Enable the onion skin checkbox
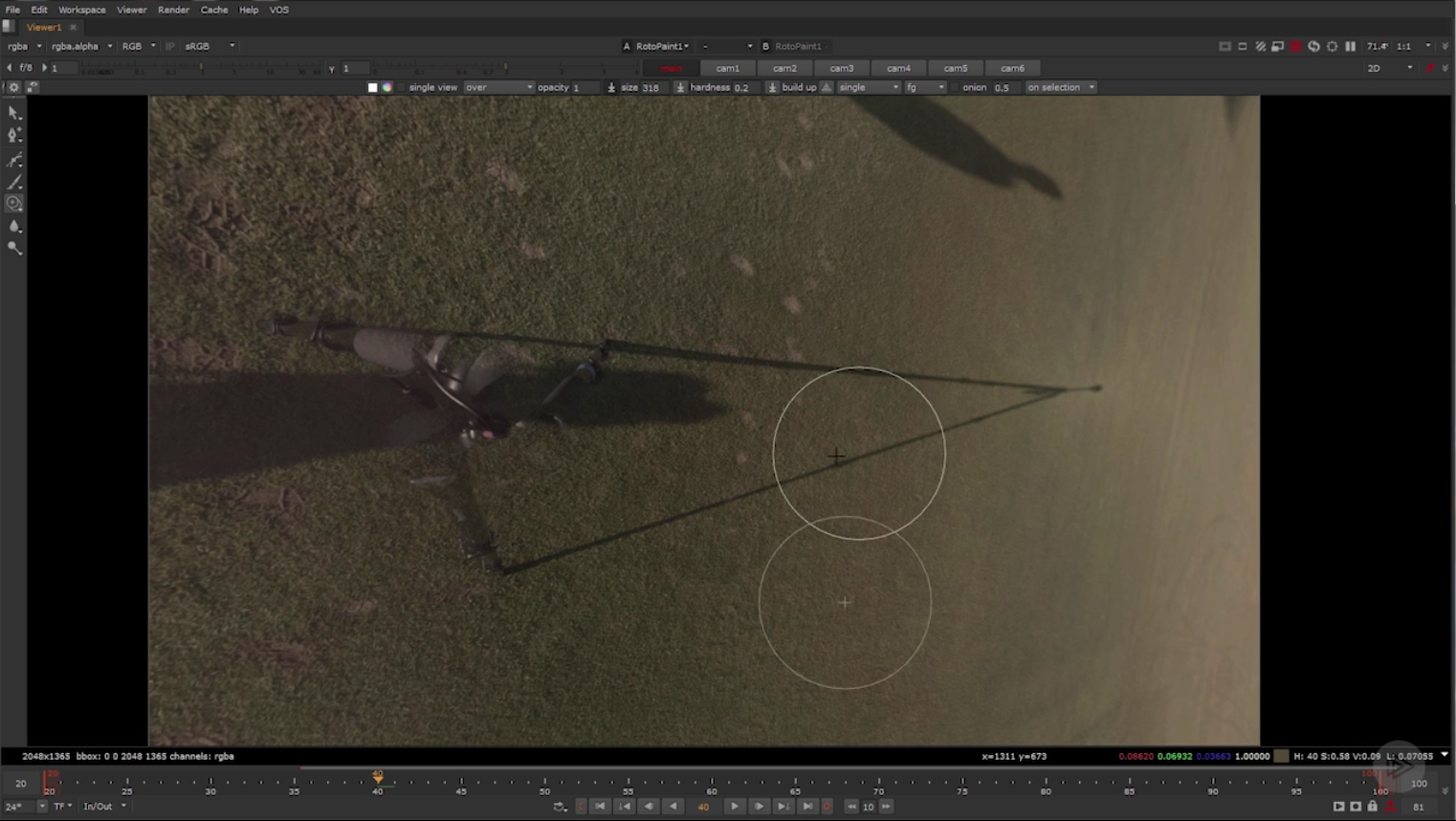The width and height of the screenshot is (1456, 821). 955,87
